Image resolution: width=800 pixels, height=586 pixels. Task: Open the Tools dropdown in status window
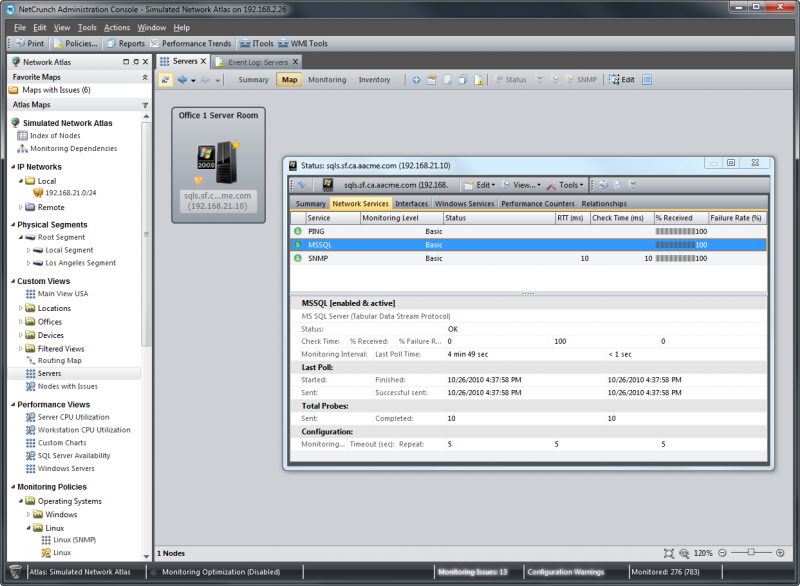click(x=565, y=185)
